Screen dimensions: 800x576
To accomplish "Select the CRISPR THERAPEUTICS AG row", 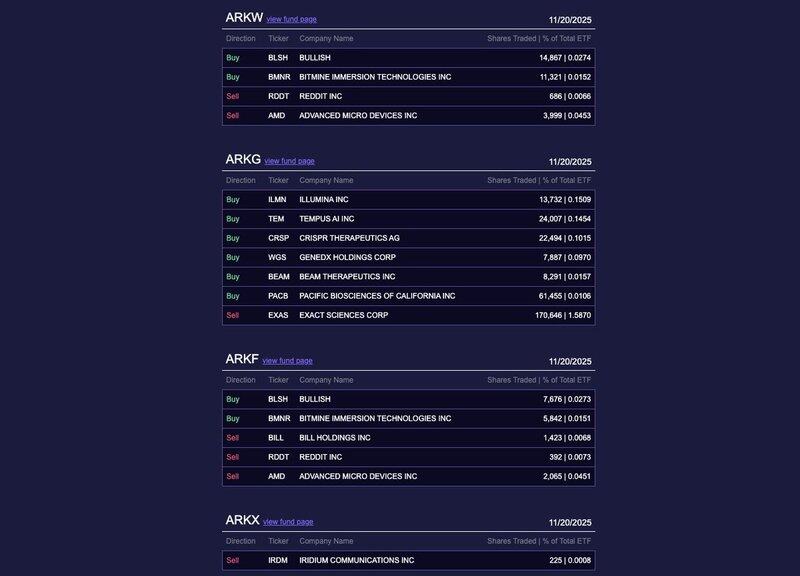I will click(x=408, y=238).
